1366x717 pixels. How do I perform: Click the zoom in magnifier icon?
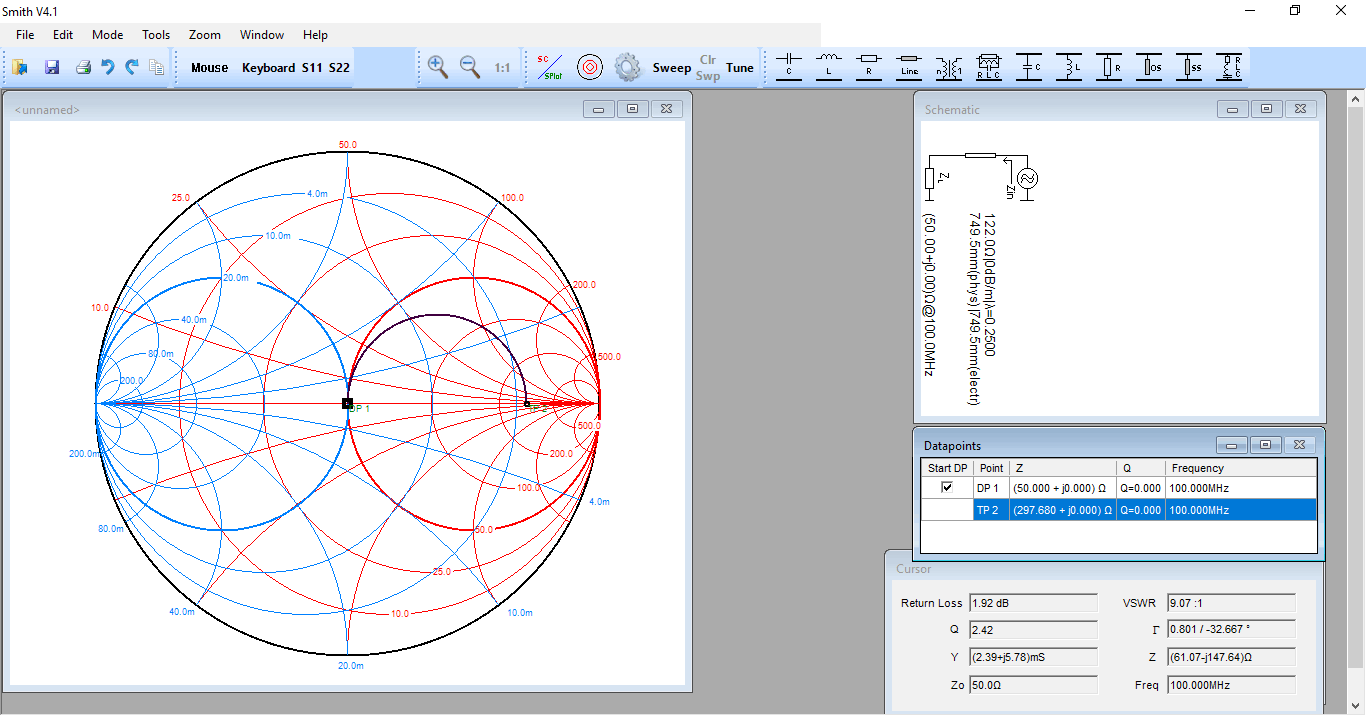click(x=437, y=67)
